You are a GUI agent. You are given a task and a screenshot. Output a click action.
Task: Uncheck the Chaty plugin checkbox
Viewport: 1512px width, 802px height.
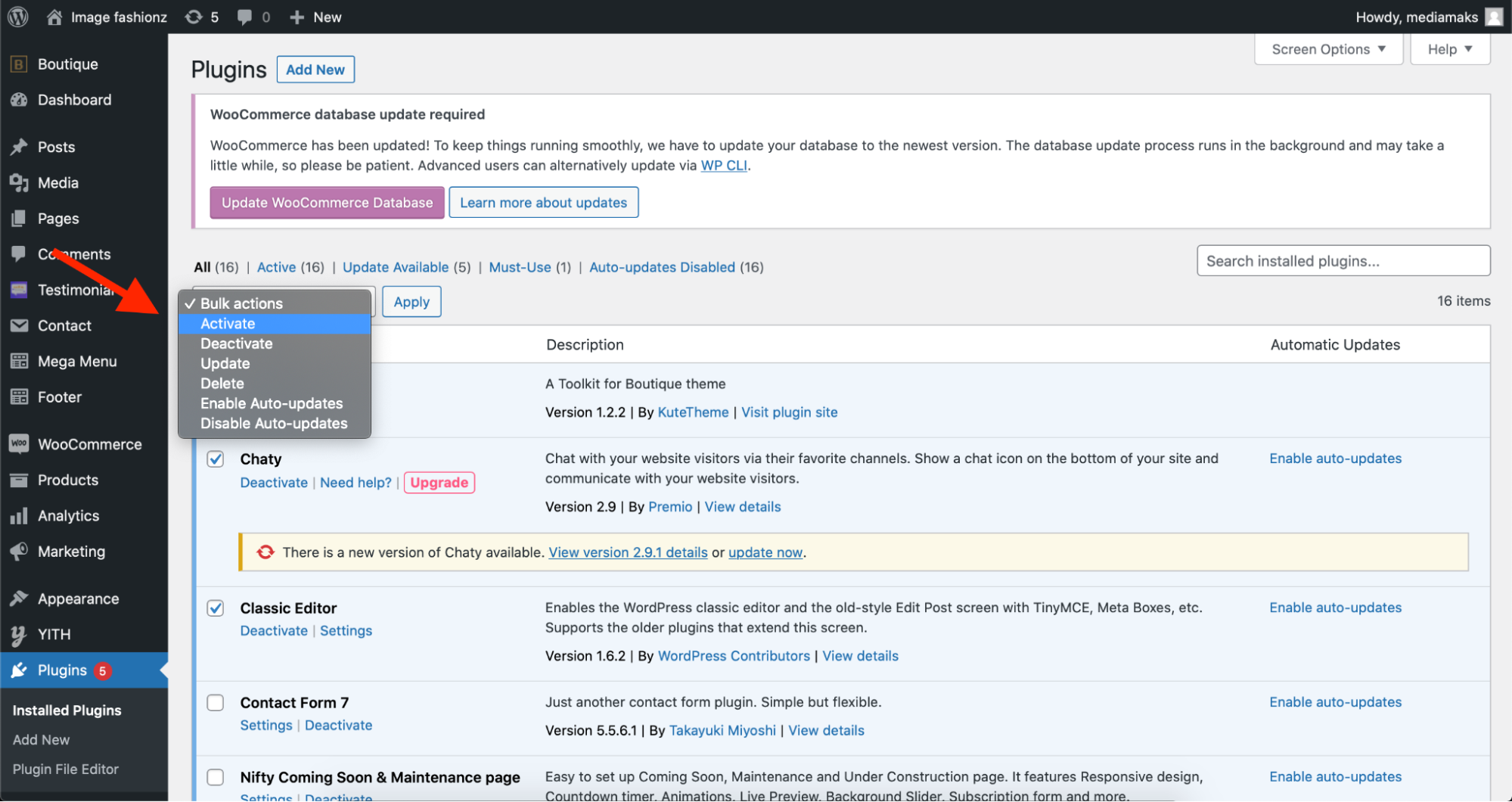pos(216,459)
